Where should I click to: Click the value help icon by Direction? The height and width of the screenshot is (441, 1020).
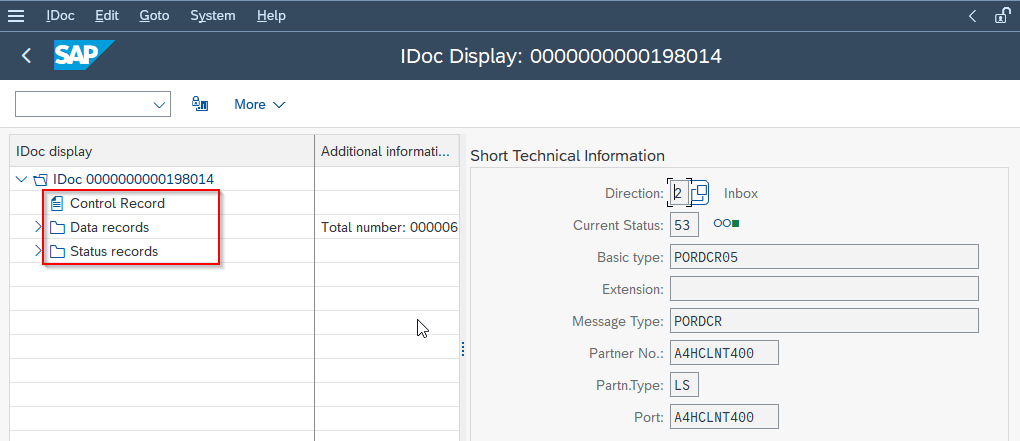[x=699, y=193]
